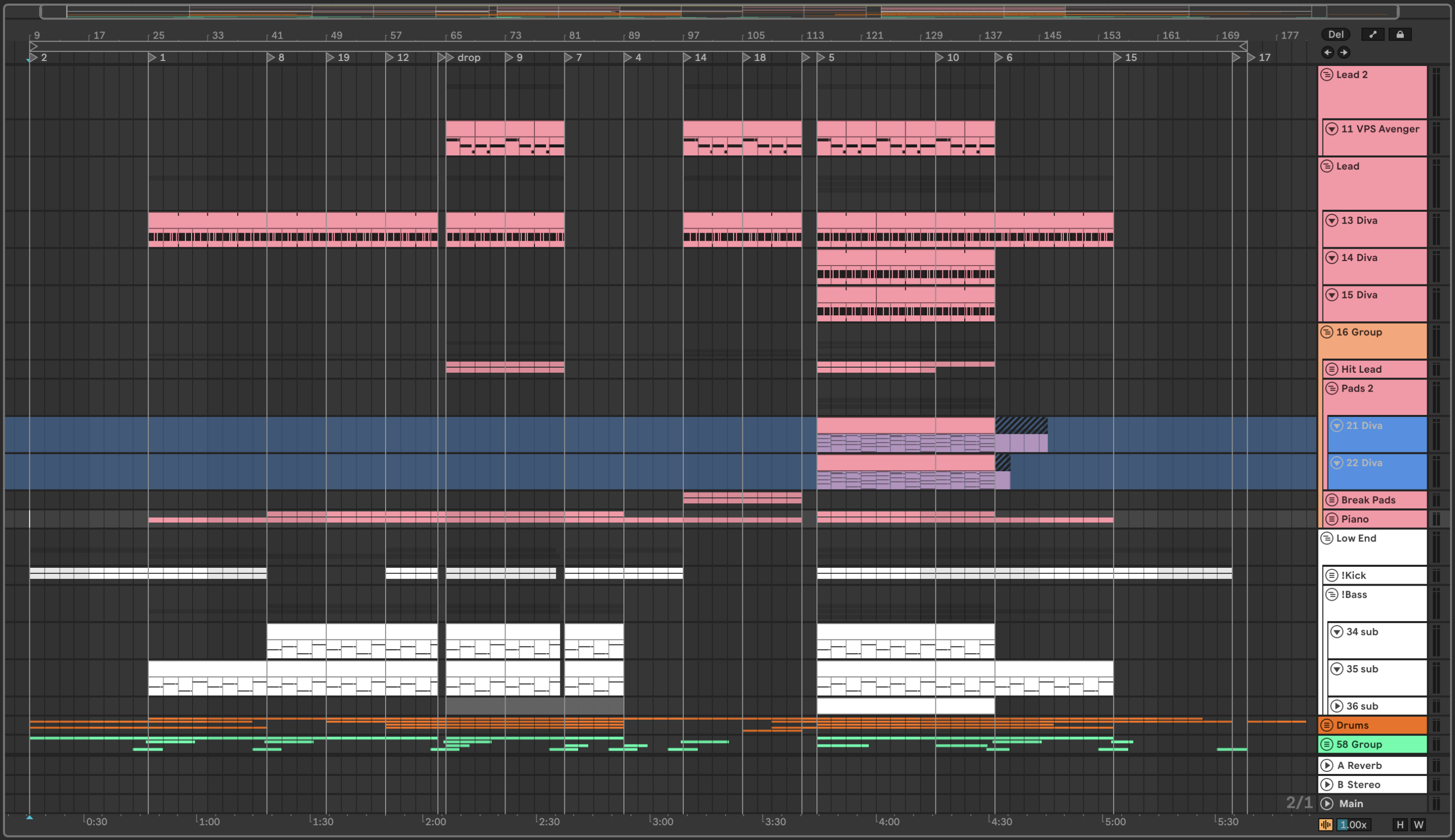
Task: Click the W optimize width button
Action: [x=1418, y=824]
